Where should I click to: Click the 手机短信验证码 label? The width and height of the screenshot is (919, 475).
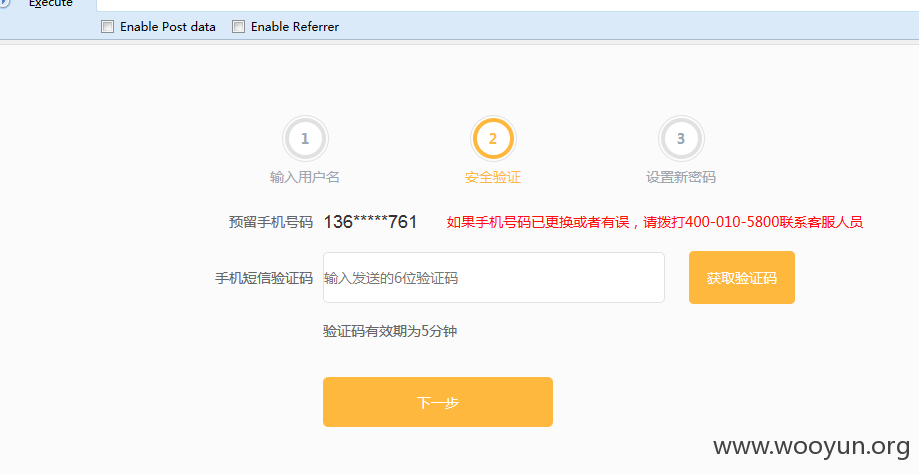(264, 278)
